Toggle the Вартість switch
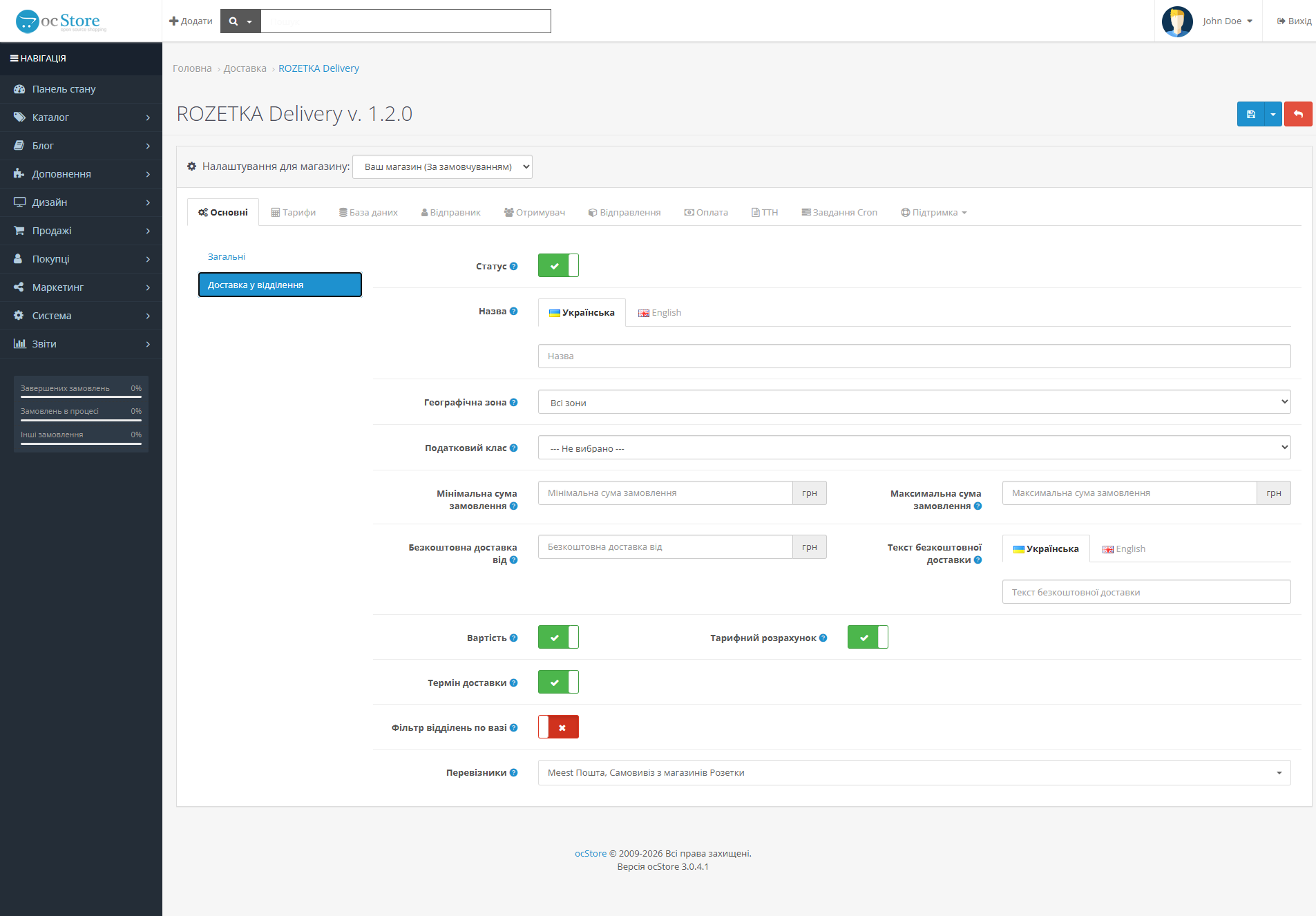This screenshot has height=916, width=1316. pyautogui.click(x=558, y=637)
